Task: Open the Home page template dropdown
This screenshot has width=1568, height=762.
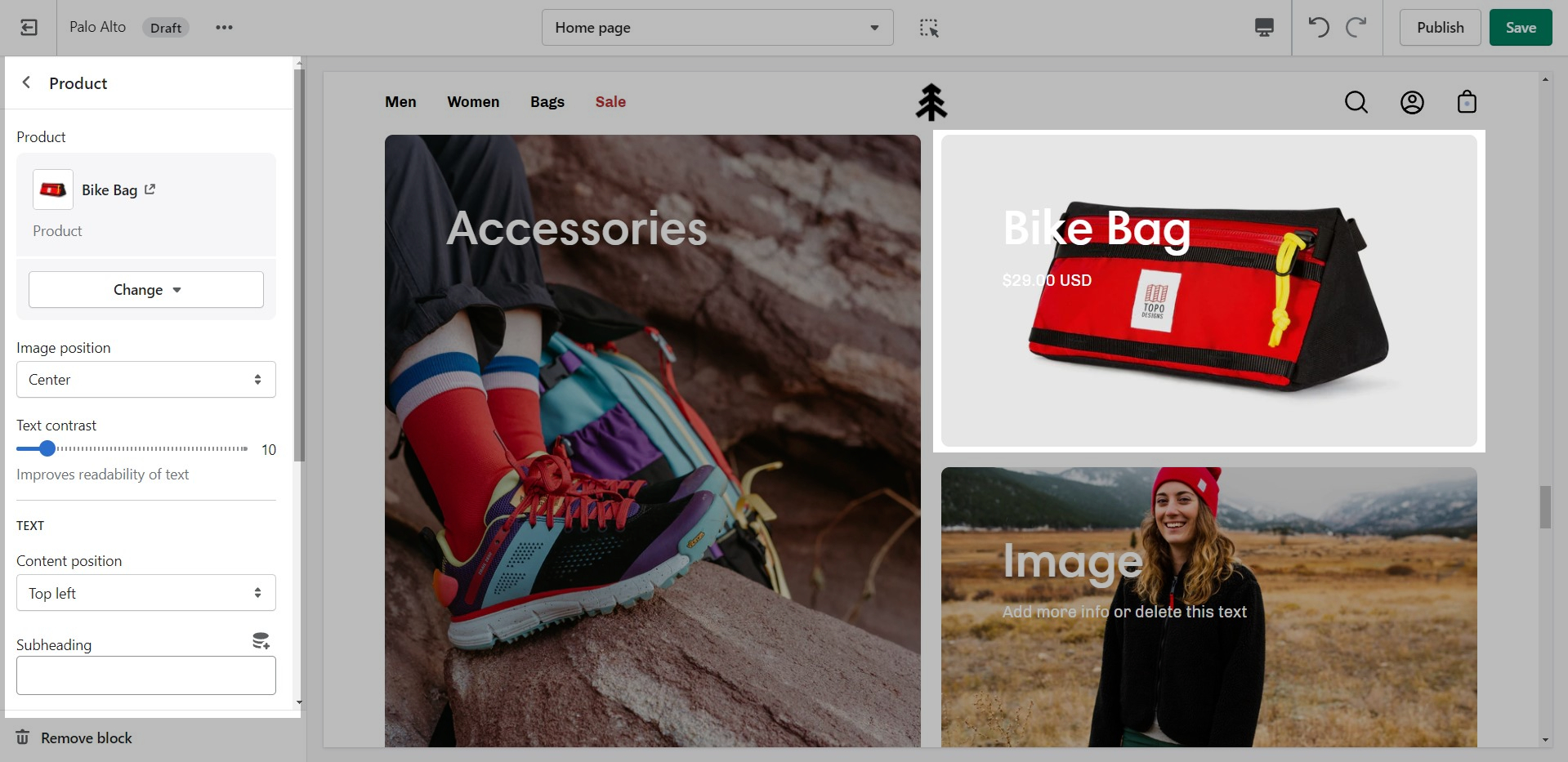Action: [717, 28]
